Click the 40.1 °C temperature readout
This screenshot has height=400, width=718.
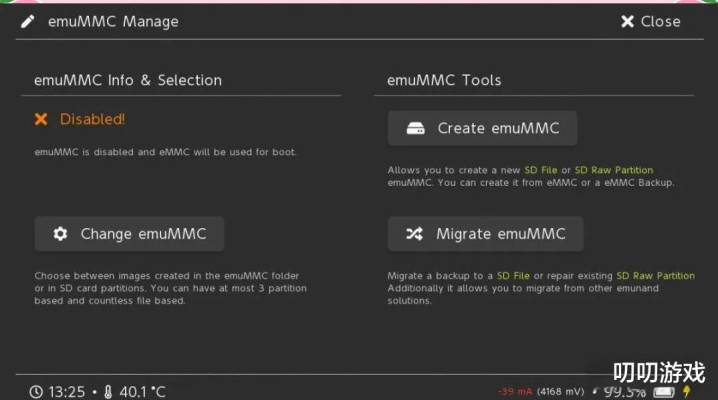pyautogui.click(x=142, y=392)
